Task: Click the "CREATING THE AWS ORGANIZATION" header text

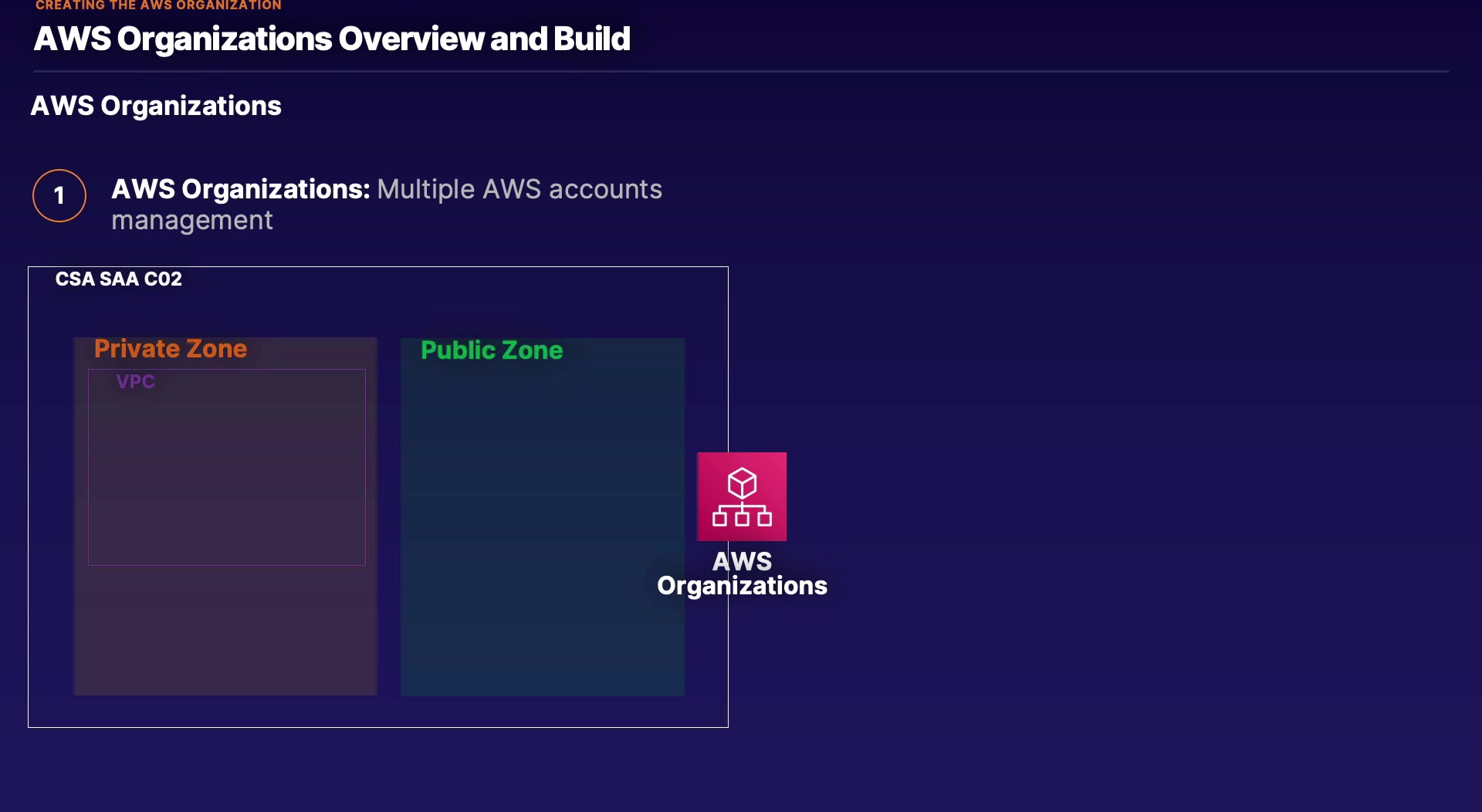Action: (158, 5)
